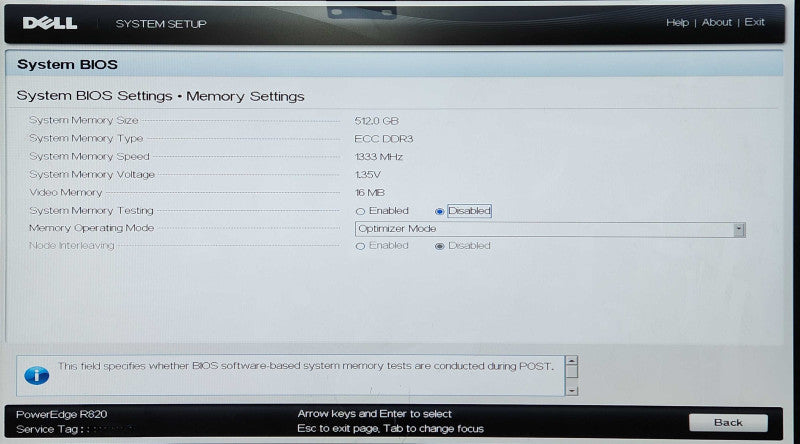The image size is (800, 444).
Task: Click help text scrollbar down arrow
Action: point(571,390)
